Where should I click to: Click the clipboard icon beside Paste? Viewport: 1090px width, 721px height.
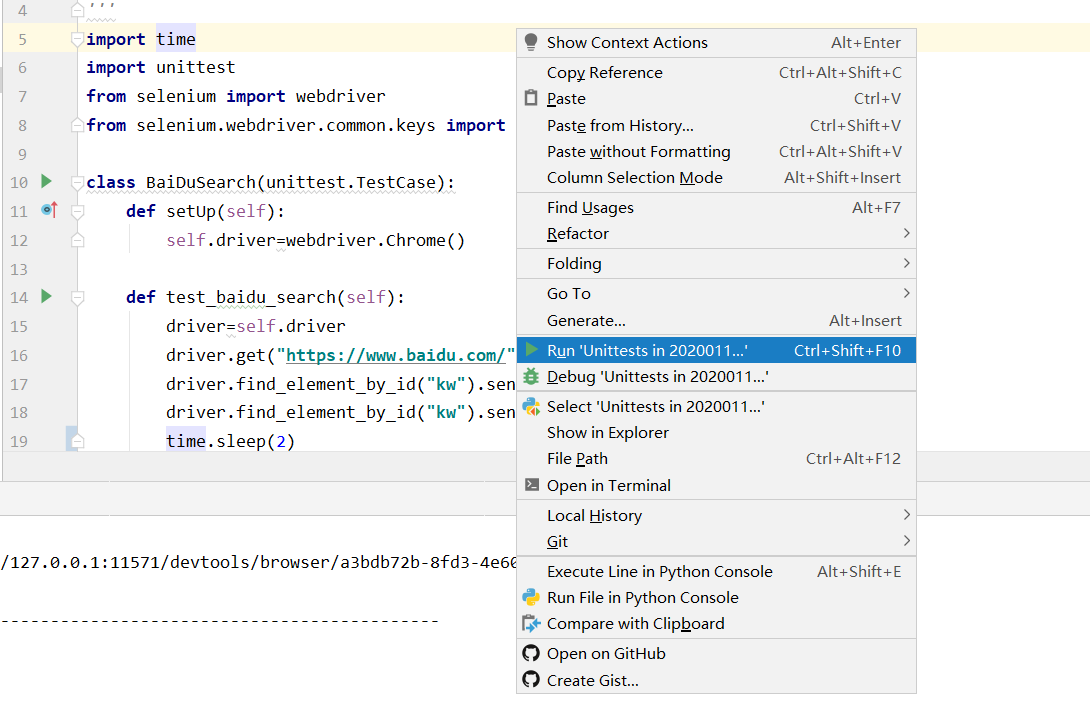pyautogui.click(x=531, y=98)
